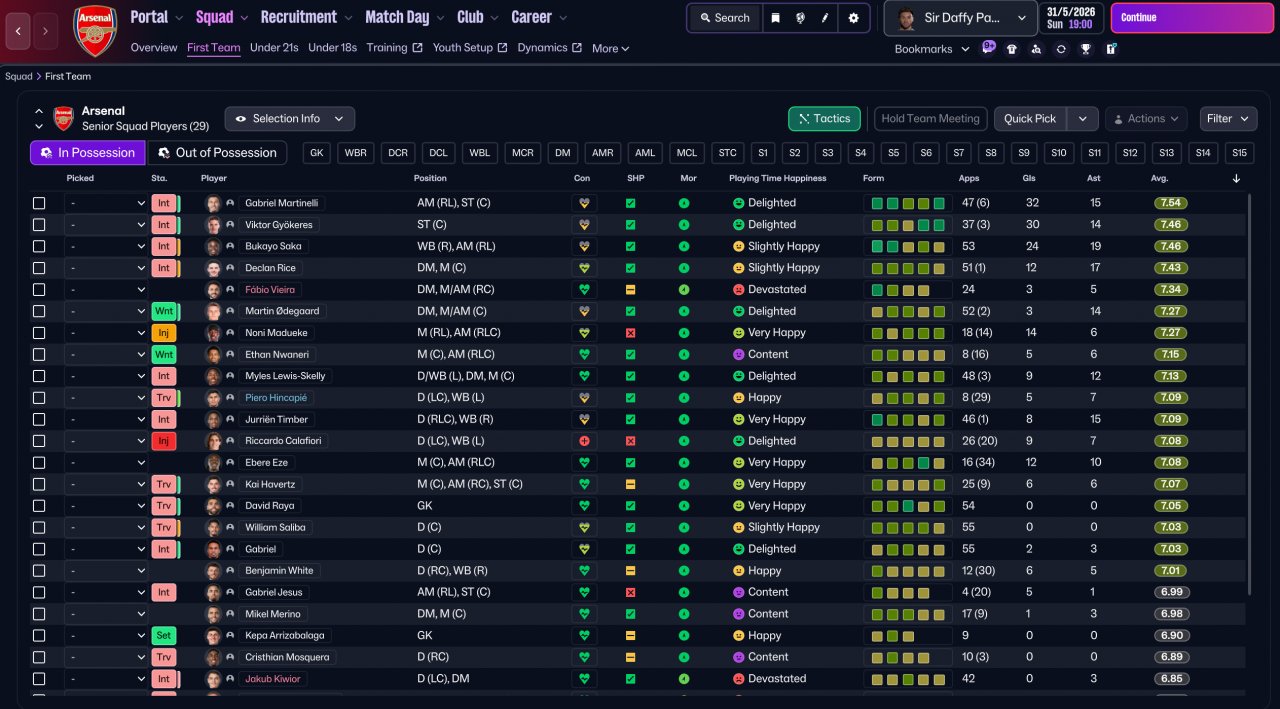Open Picked dropdown for Declan Rice
Image resolution: width=1280 pixels, height=709 pixels.
point(106,268)
